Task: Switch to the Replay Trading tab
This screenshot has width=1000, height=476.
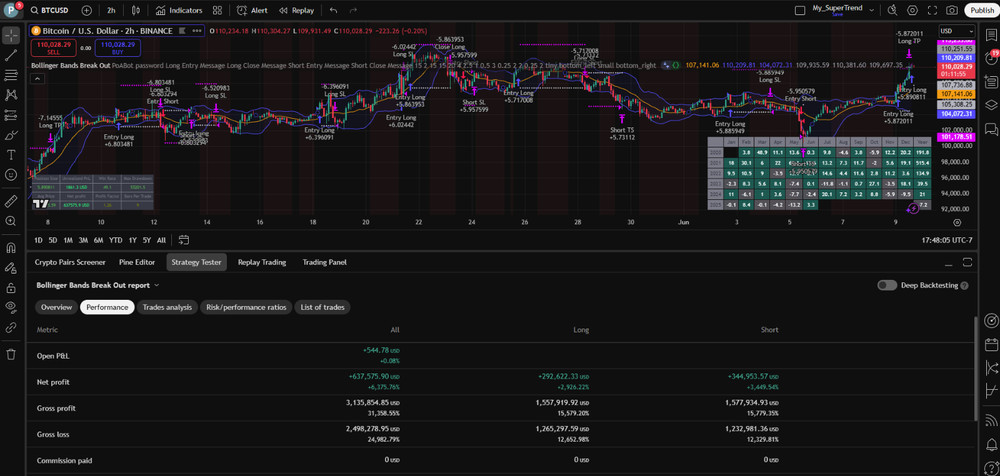Action: tap(261, 262)
